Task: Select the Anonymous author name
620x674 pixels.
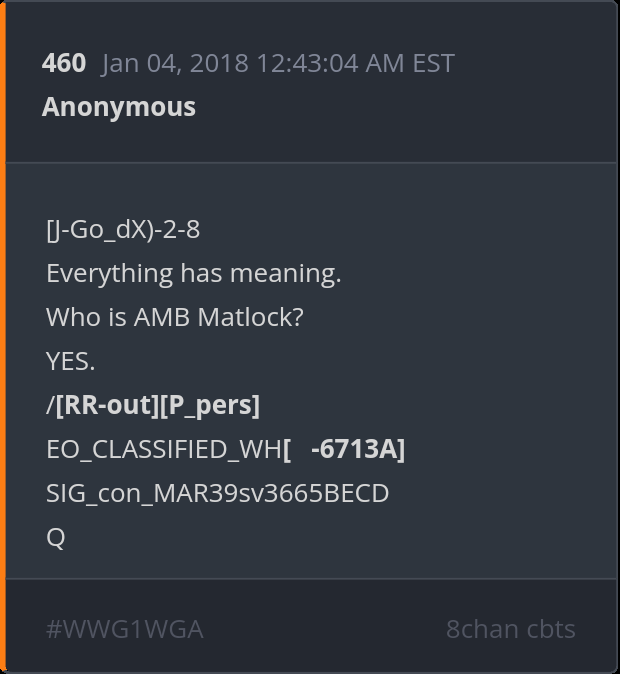Action: [118, 107]
